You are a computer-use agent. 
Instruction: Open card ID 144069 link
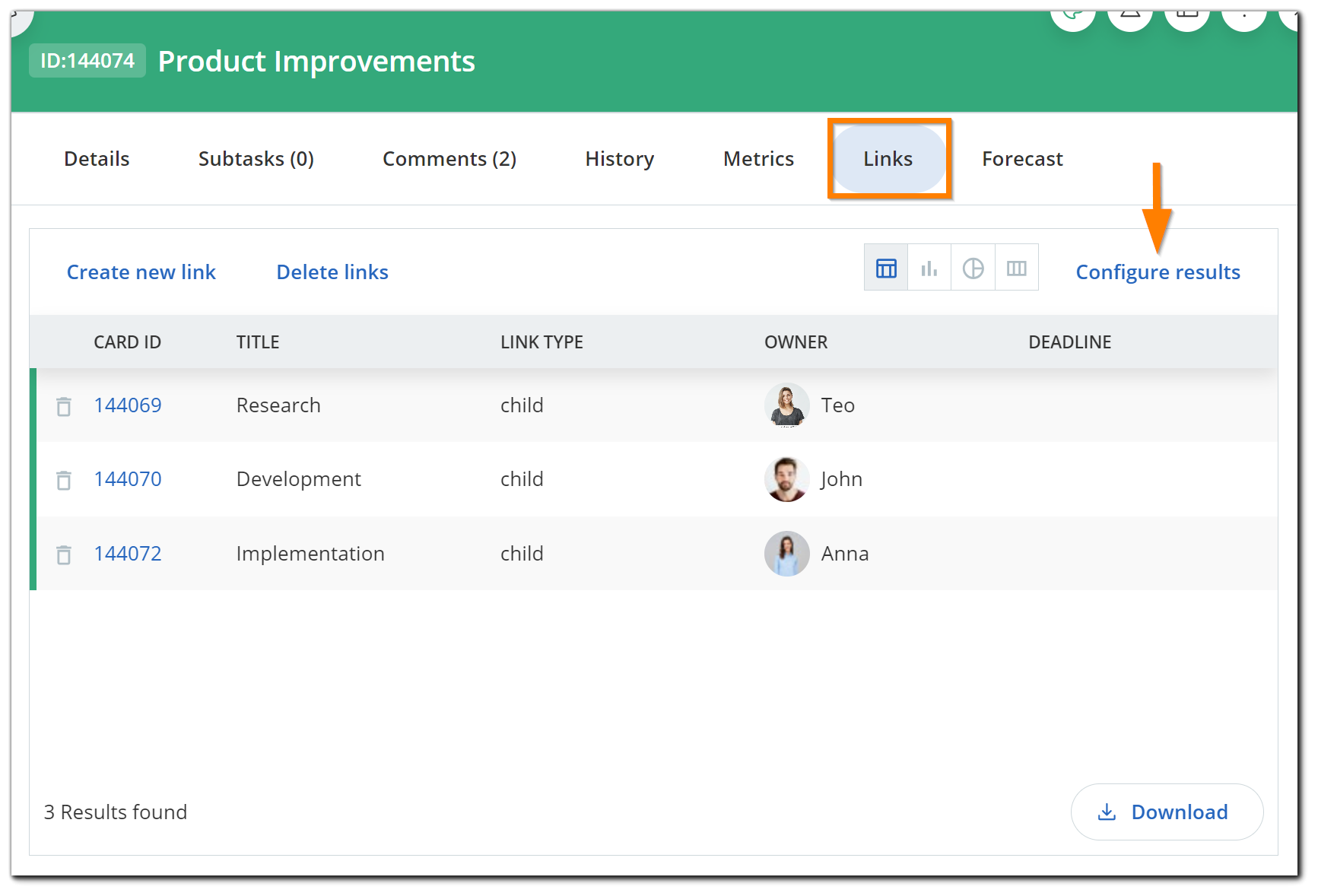(128, 405)
